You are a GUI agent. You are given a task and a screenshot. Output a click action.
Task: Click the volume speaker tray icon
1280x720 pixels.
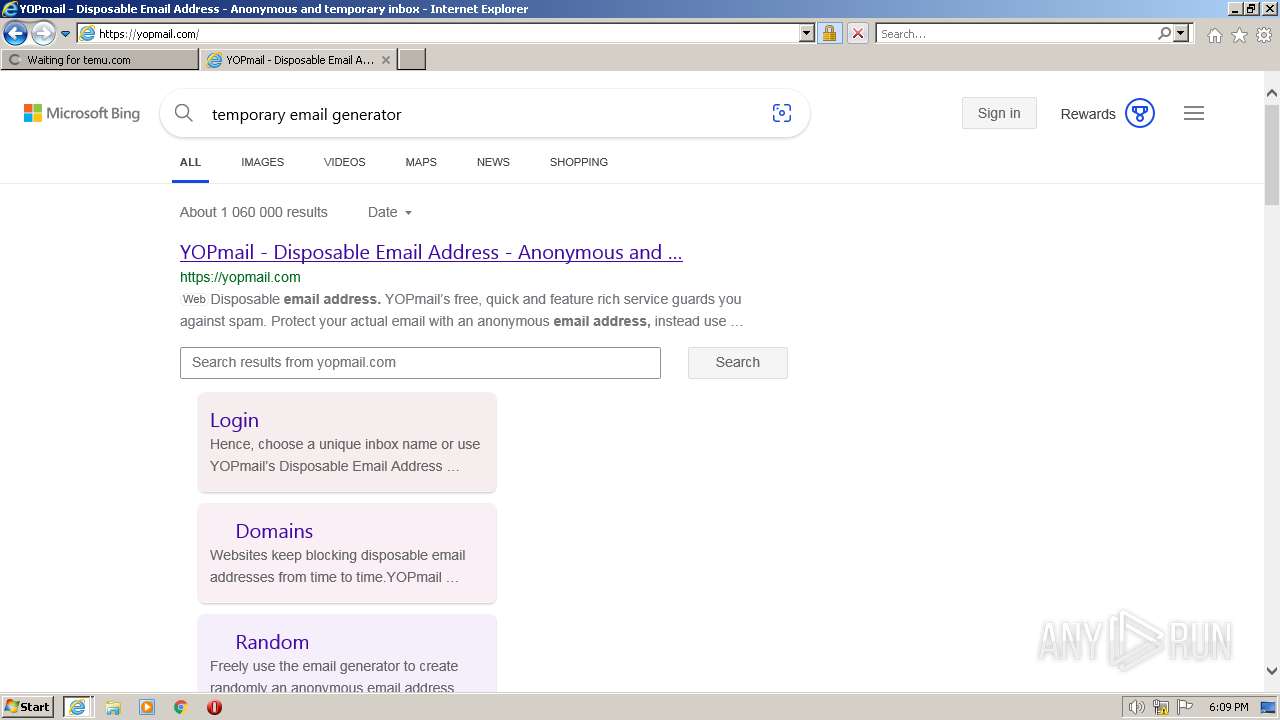(1137, 707)
